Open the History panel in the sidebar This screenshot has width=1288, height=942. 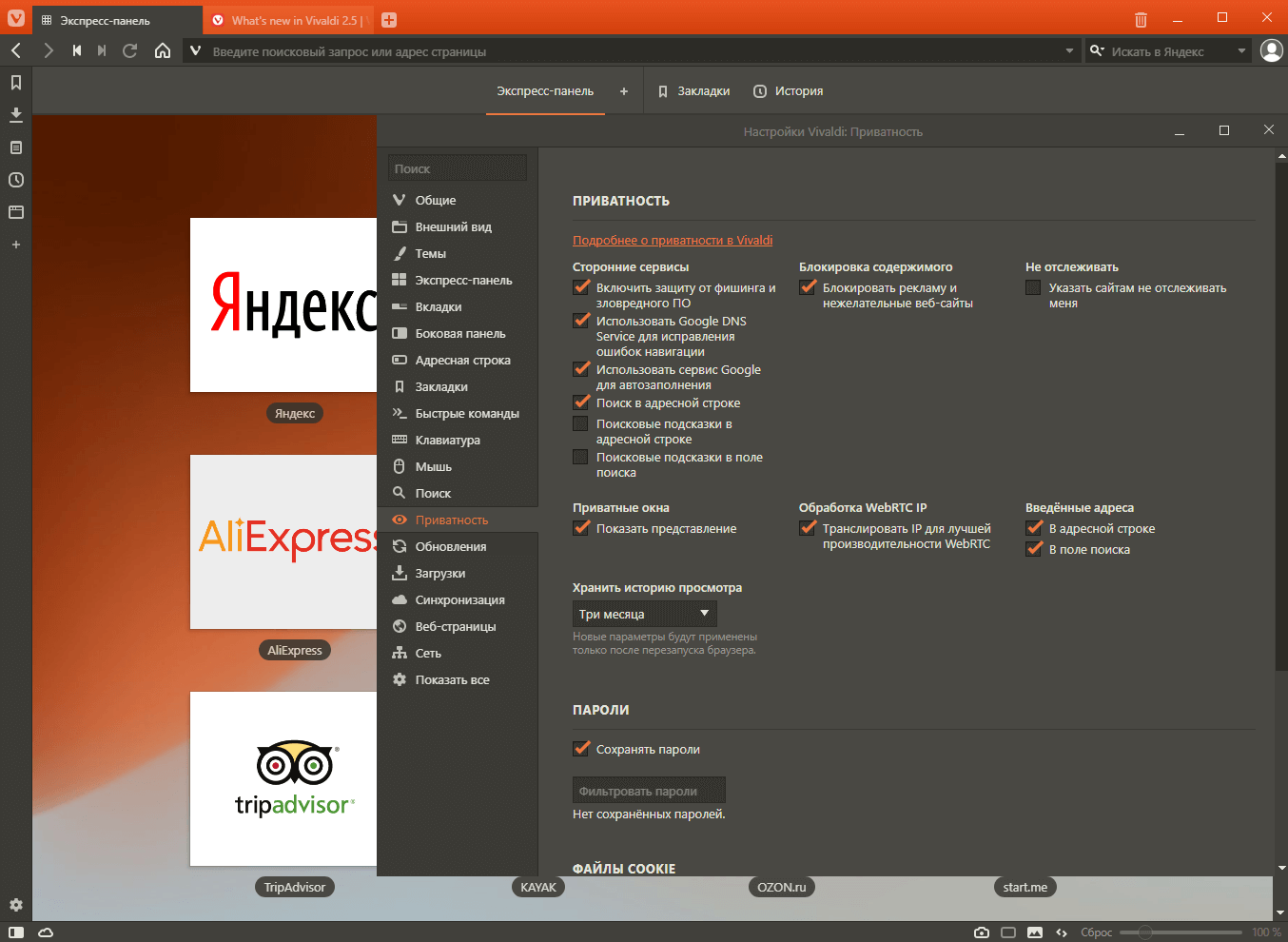tap(15, 180)
